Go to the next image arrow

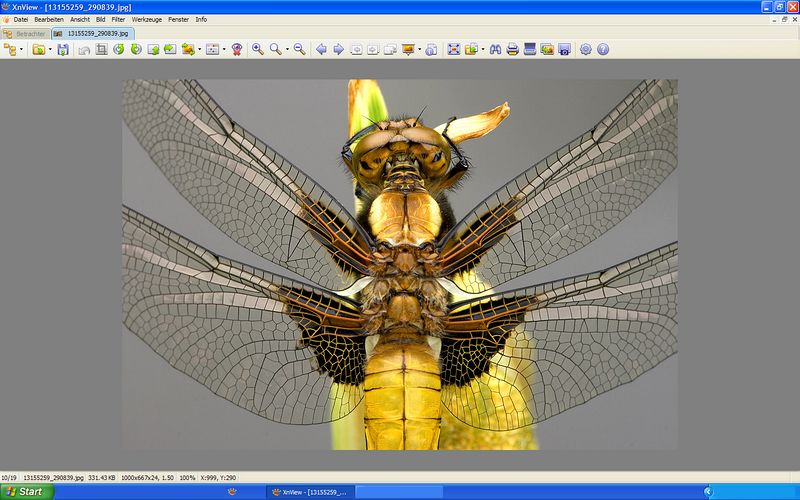tap(338, 49)
